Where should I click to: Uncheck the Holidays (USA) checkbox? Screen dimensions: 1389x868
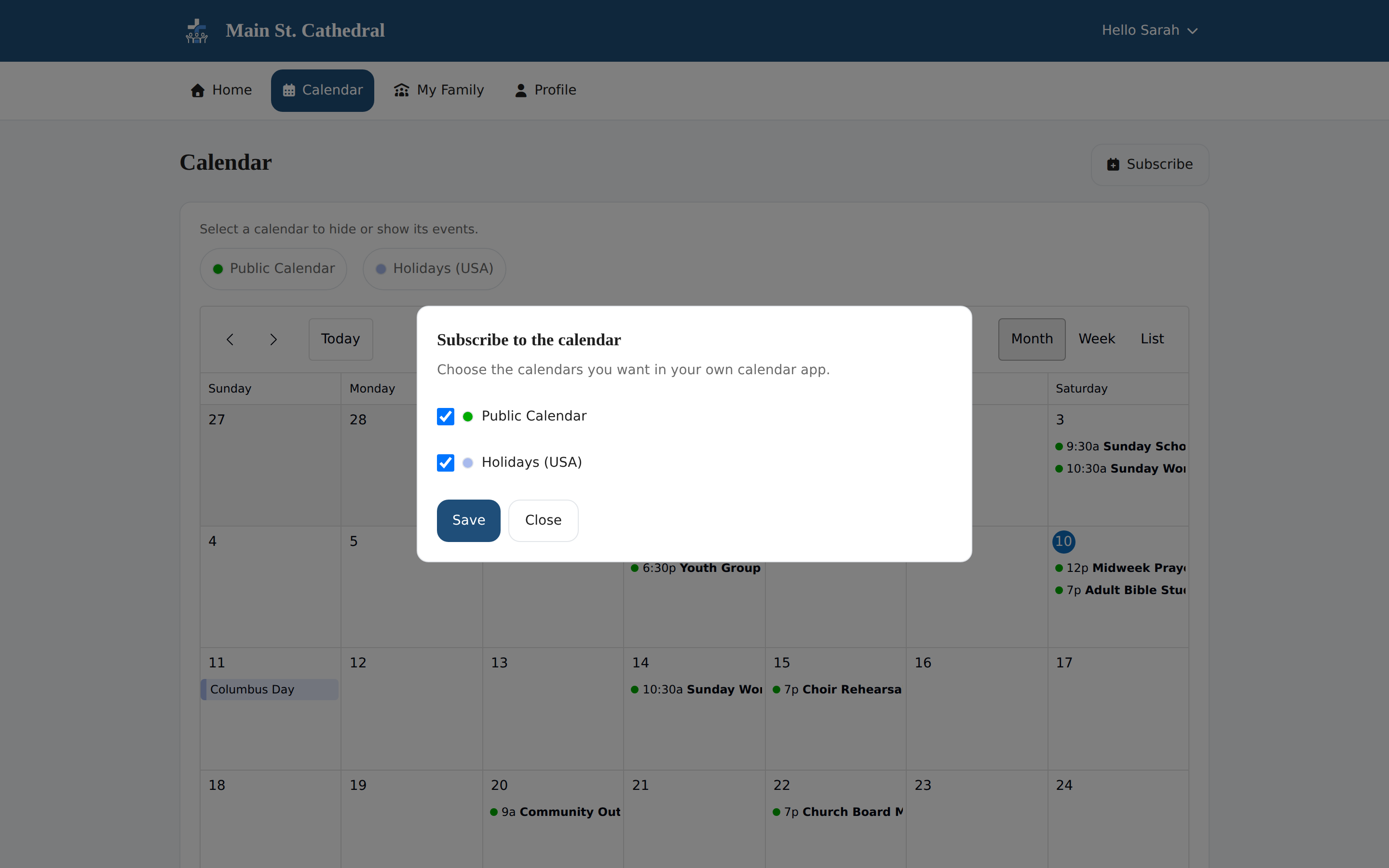coord(446,463)
